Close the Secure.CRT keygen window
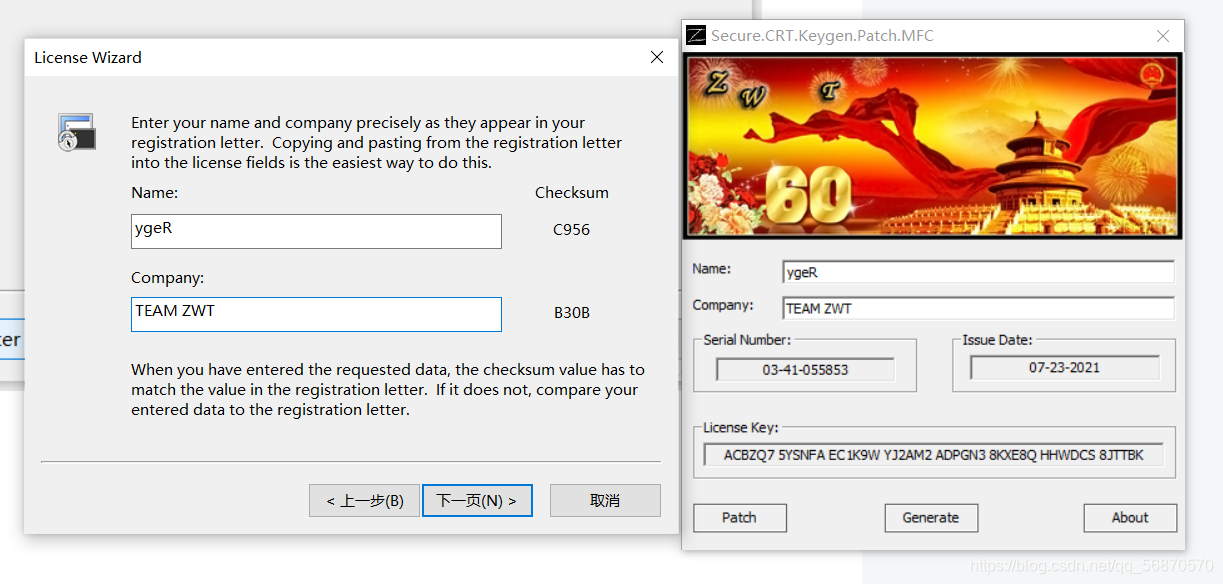 tap(1163, 36)
